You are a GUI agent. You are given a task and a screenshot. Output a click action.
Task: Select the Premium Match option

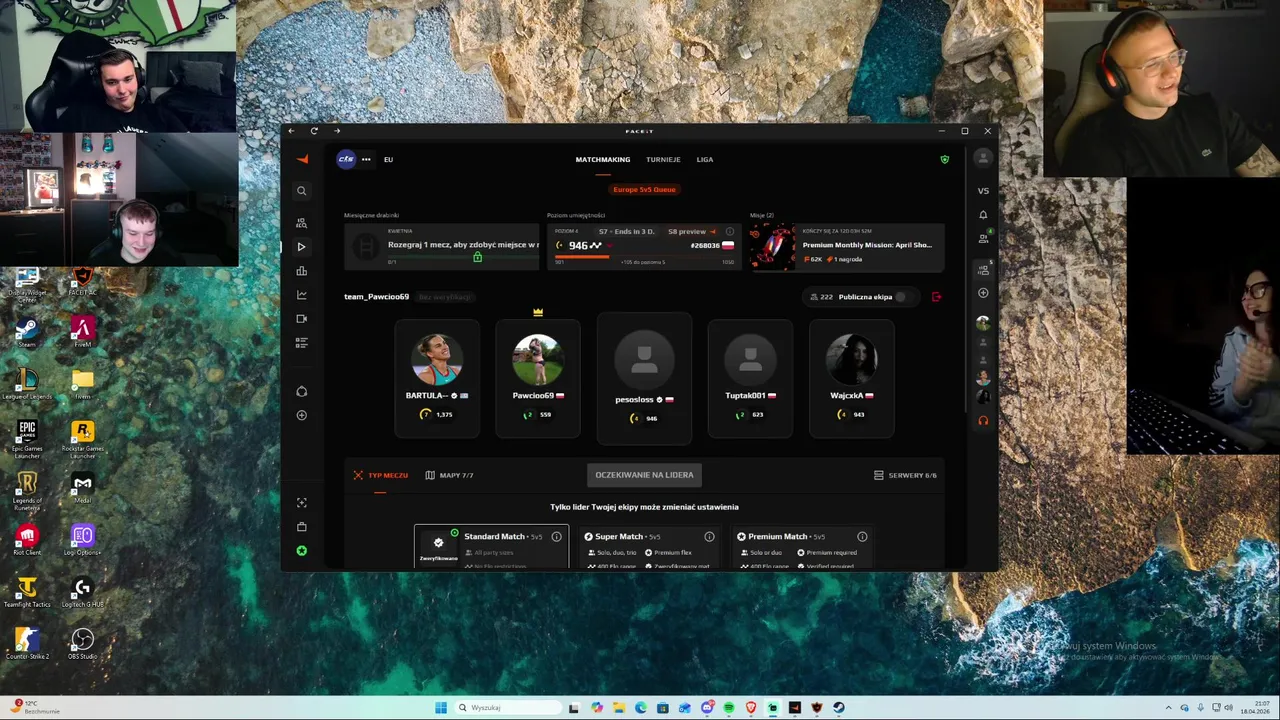[801, 547]
